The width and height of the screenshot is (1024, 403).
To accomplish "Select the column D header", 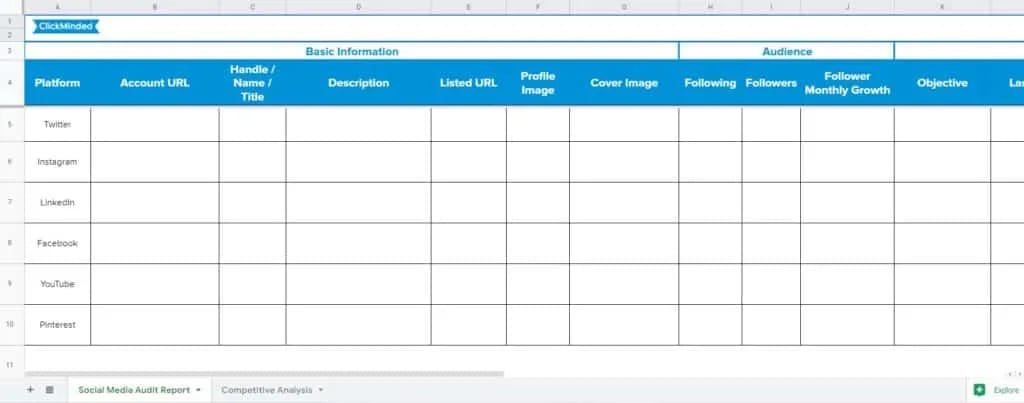I will 358,7.
